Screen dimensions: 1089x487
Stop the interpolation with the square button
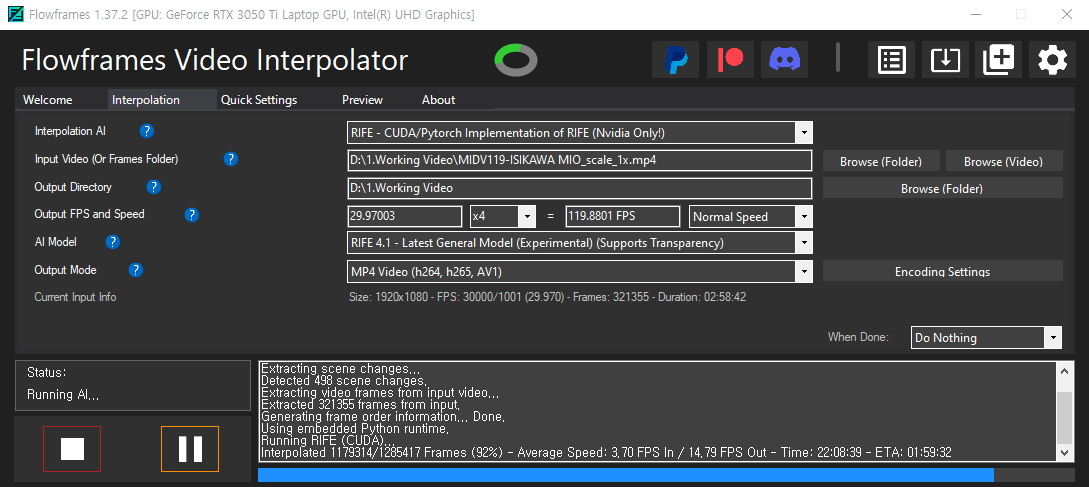click(72, 449)
